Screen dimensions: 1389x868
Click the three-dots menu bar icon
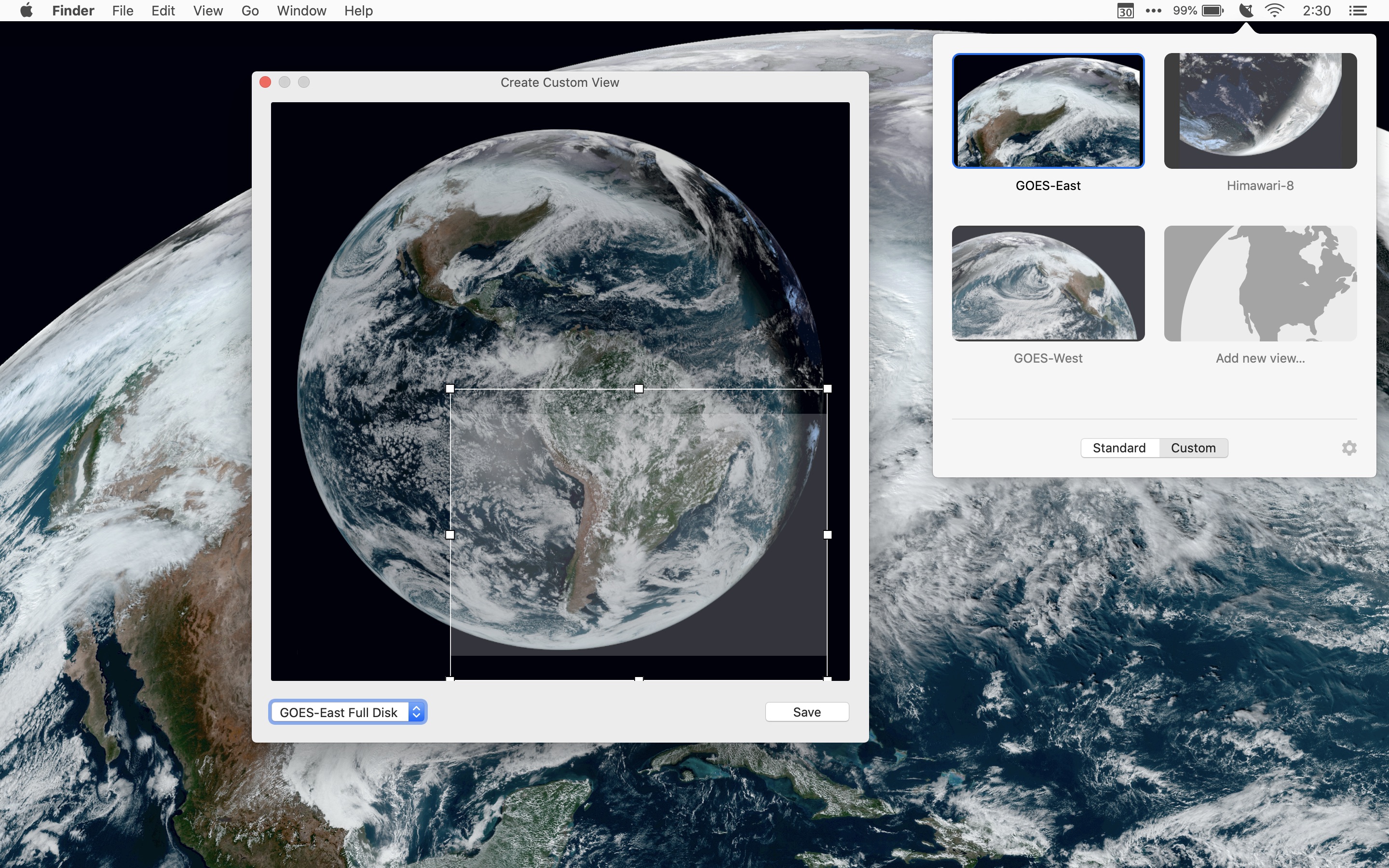tap(1153, 11)
